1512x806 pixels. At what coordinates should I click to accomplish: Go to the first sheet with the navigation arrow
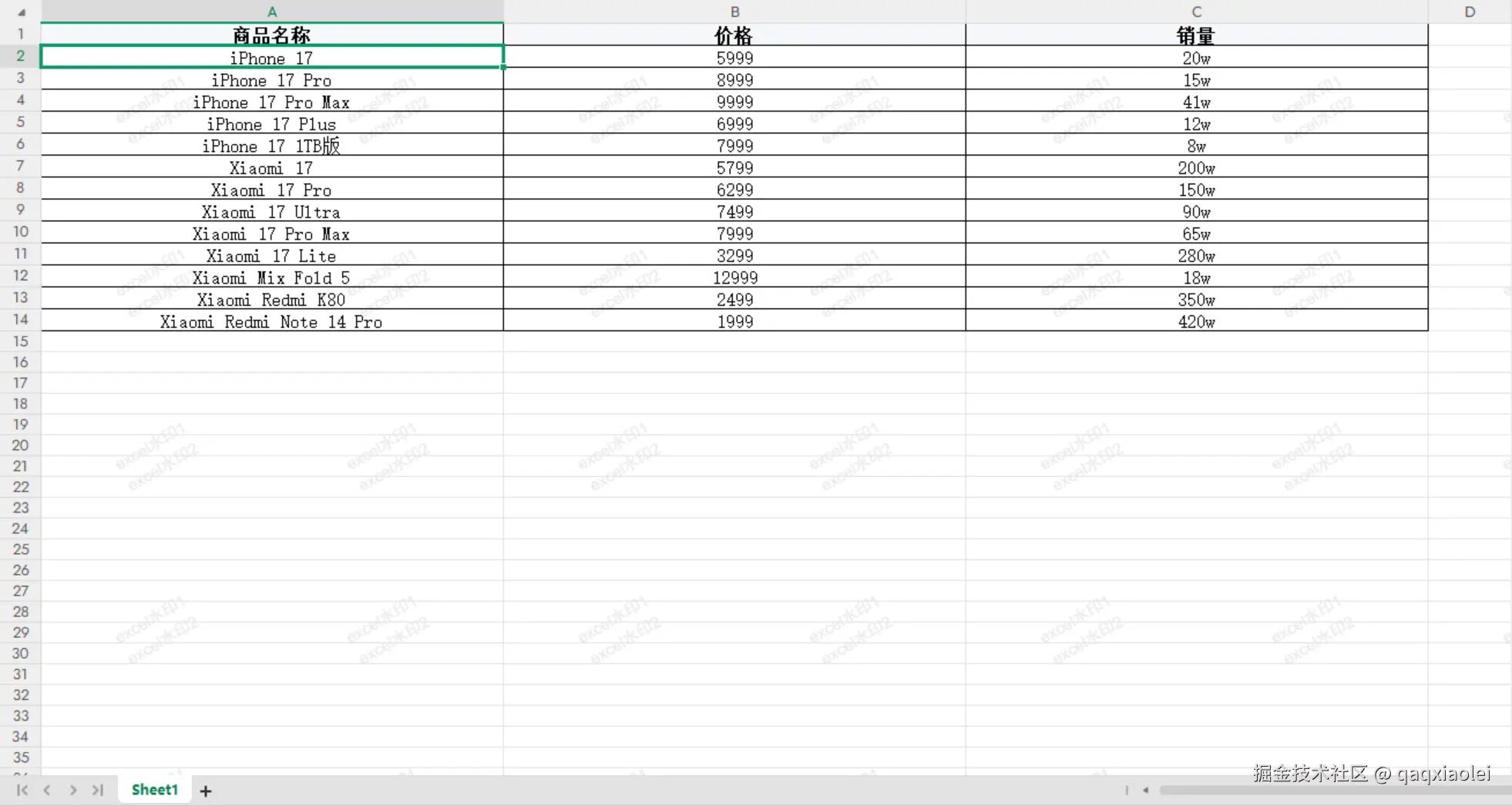pos(22,790)
